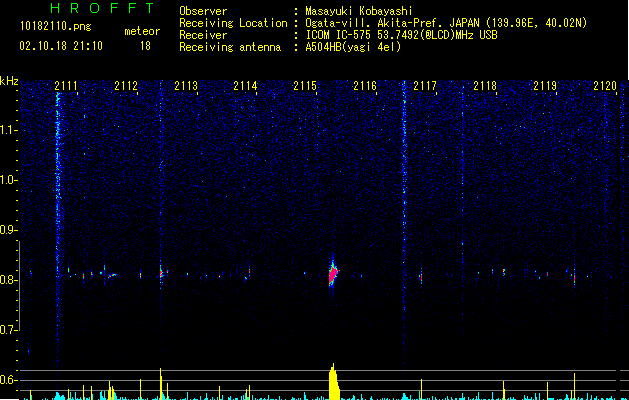Click the Receiving antenna label
The height and width of the screenshot is (400, 629).
[230, 47]
